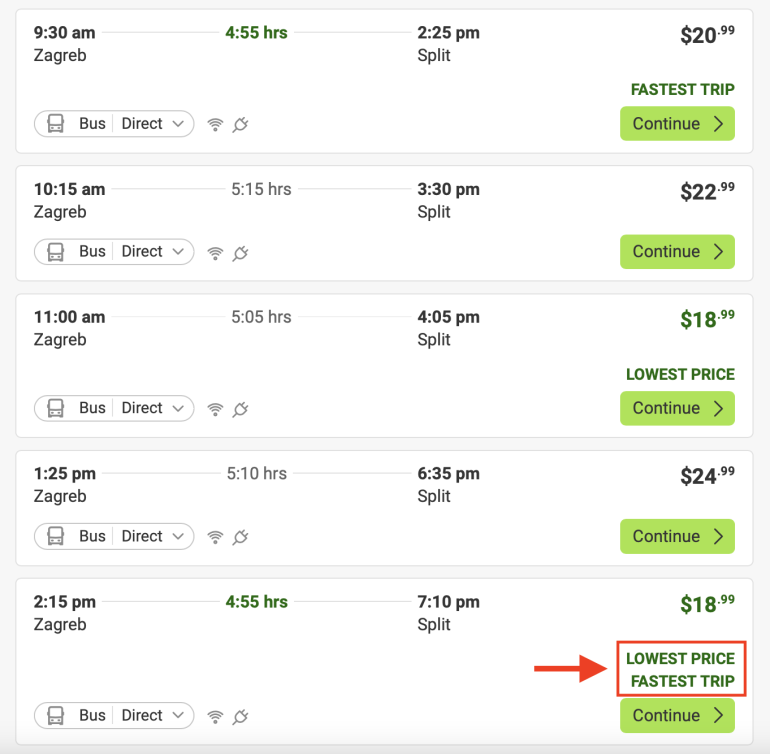Click the FASTEST TRIP label on the 9:30 am trip
Viewport: 770px width, 754px height.
[x=682, y=90]
